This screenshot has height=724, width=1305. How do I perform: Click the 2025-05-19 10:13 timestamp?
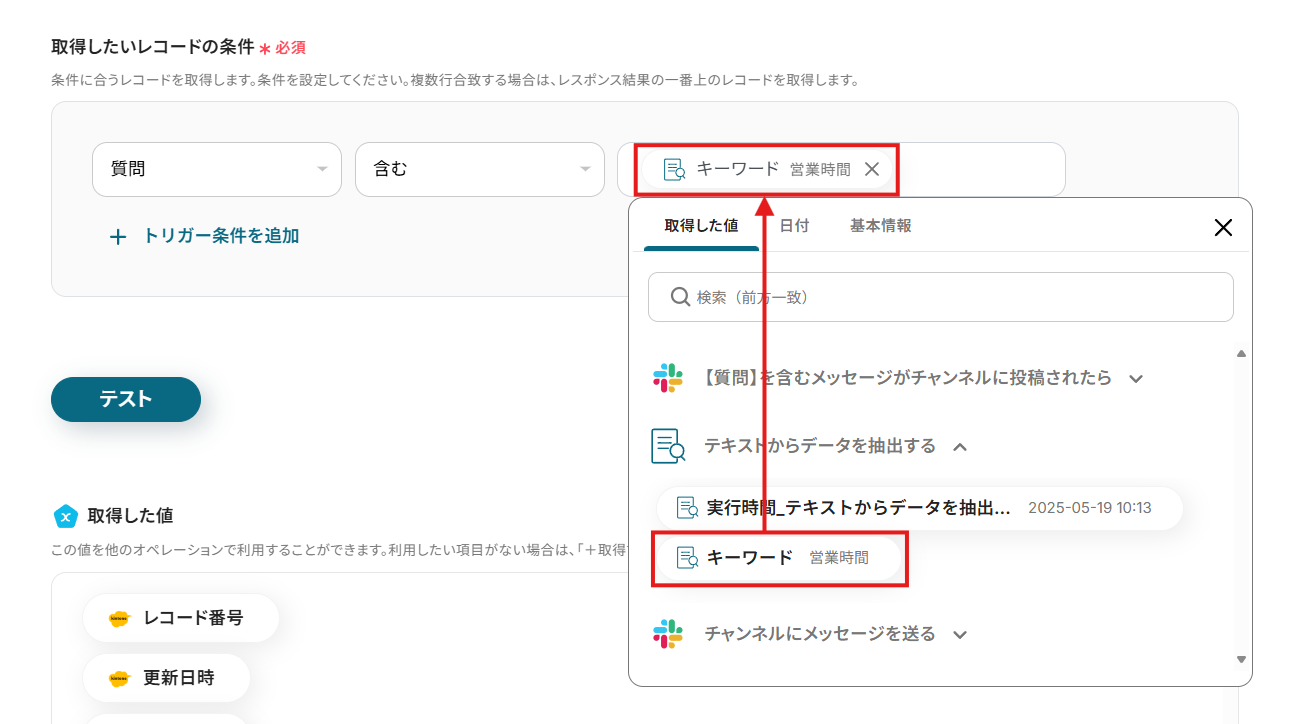pyautogui.click(x=1090, y=508)
